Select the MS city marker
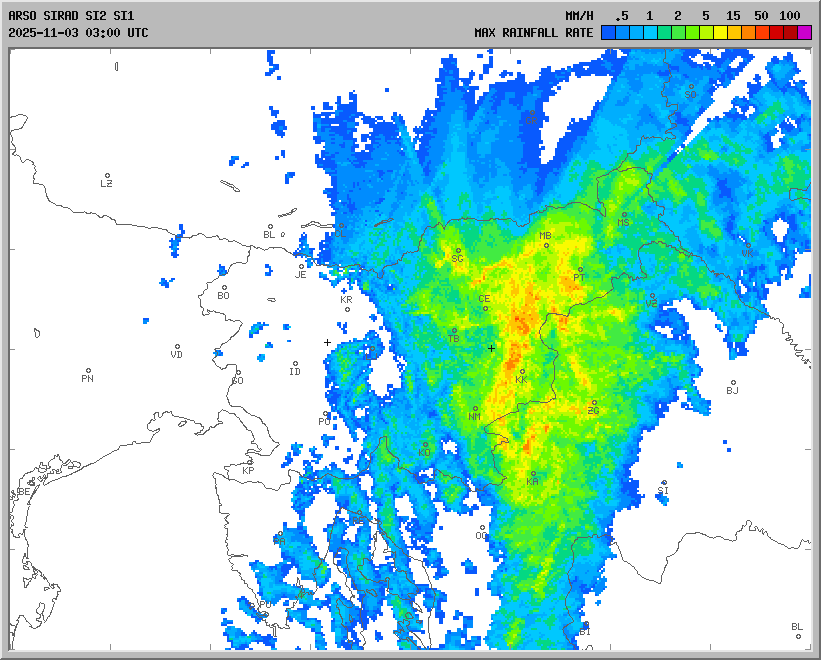 coord(624,214)
